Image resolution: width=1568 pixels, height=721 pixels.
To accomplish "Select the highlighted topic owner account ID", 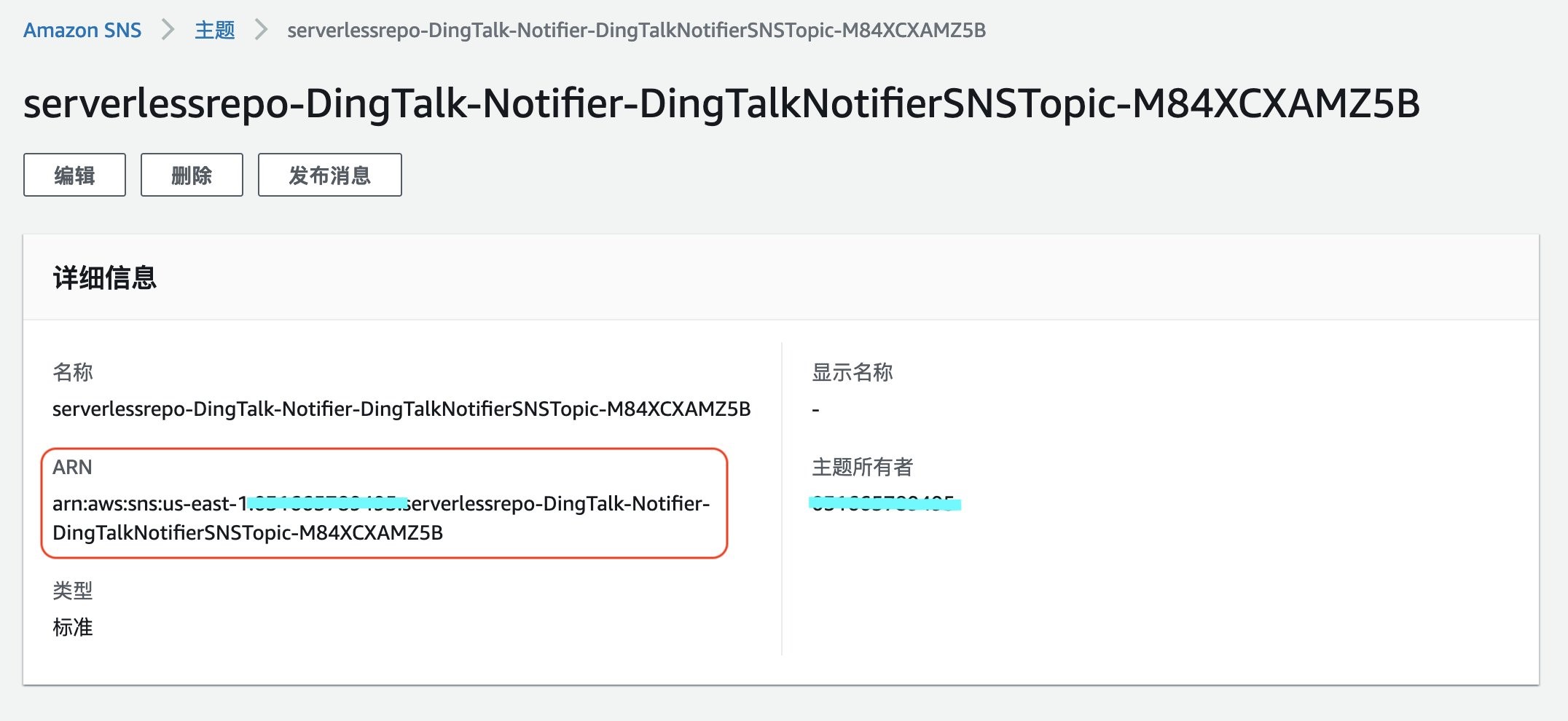I will pyautogui.click(x=885, y=501).
